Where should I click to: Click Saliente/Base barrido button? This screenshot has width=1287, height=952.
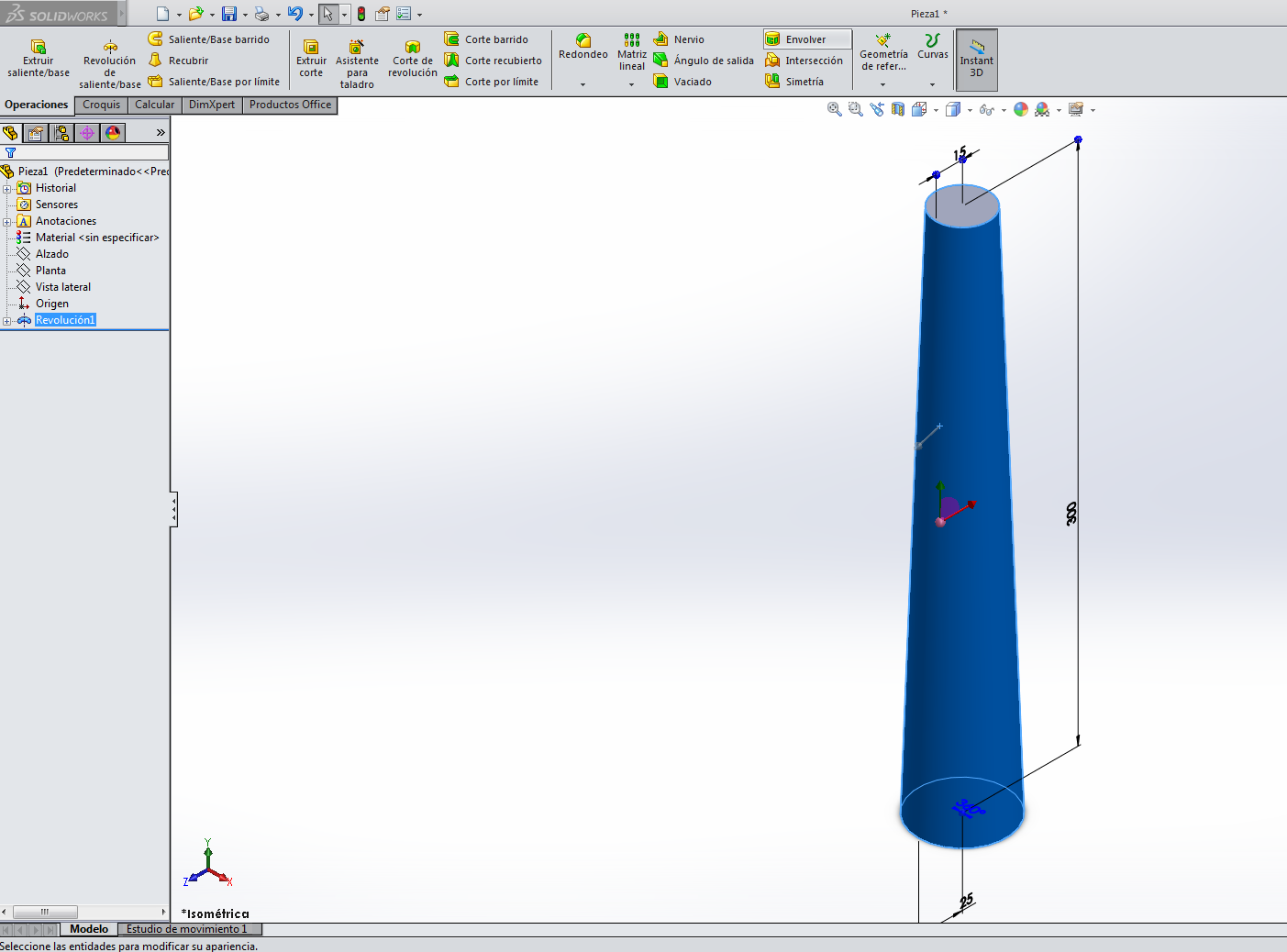pos(209,39)
